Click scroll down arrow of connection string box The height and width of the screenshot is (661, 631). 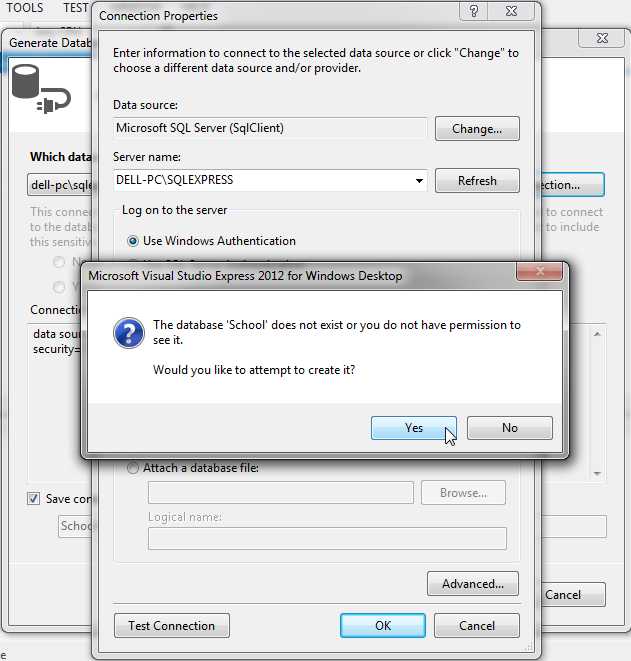(597, 473)
